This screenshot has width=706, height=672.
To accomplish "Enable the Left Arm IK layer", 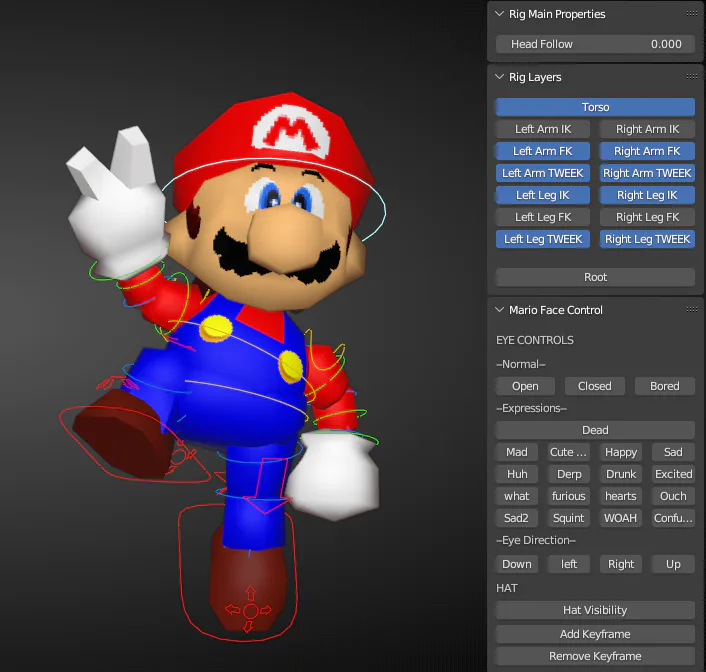I will (543, 129).
